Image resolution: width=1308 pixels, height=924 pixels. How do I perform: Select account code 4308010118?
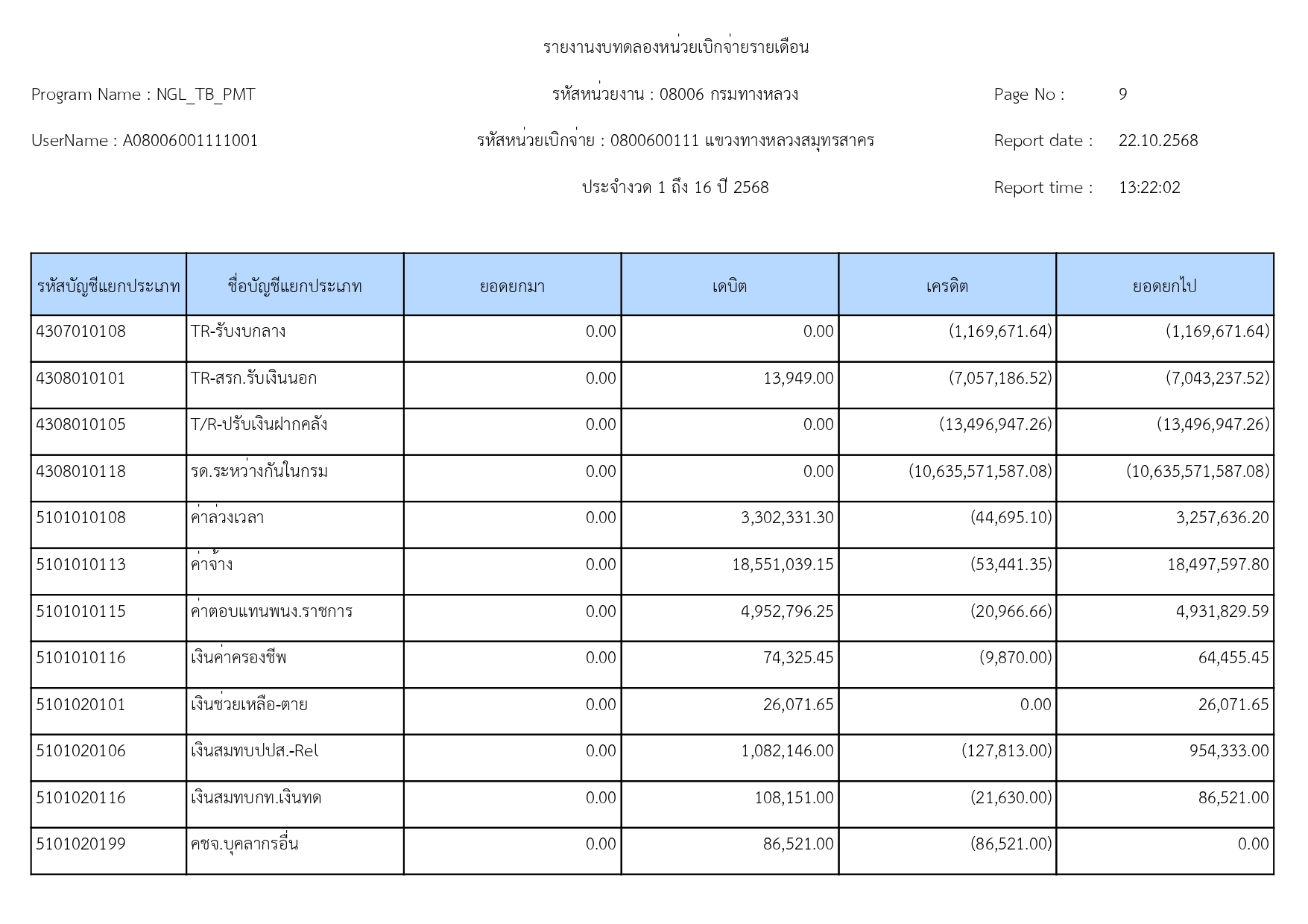point(81,472)
